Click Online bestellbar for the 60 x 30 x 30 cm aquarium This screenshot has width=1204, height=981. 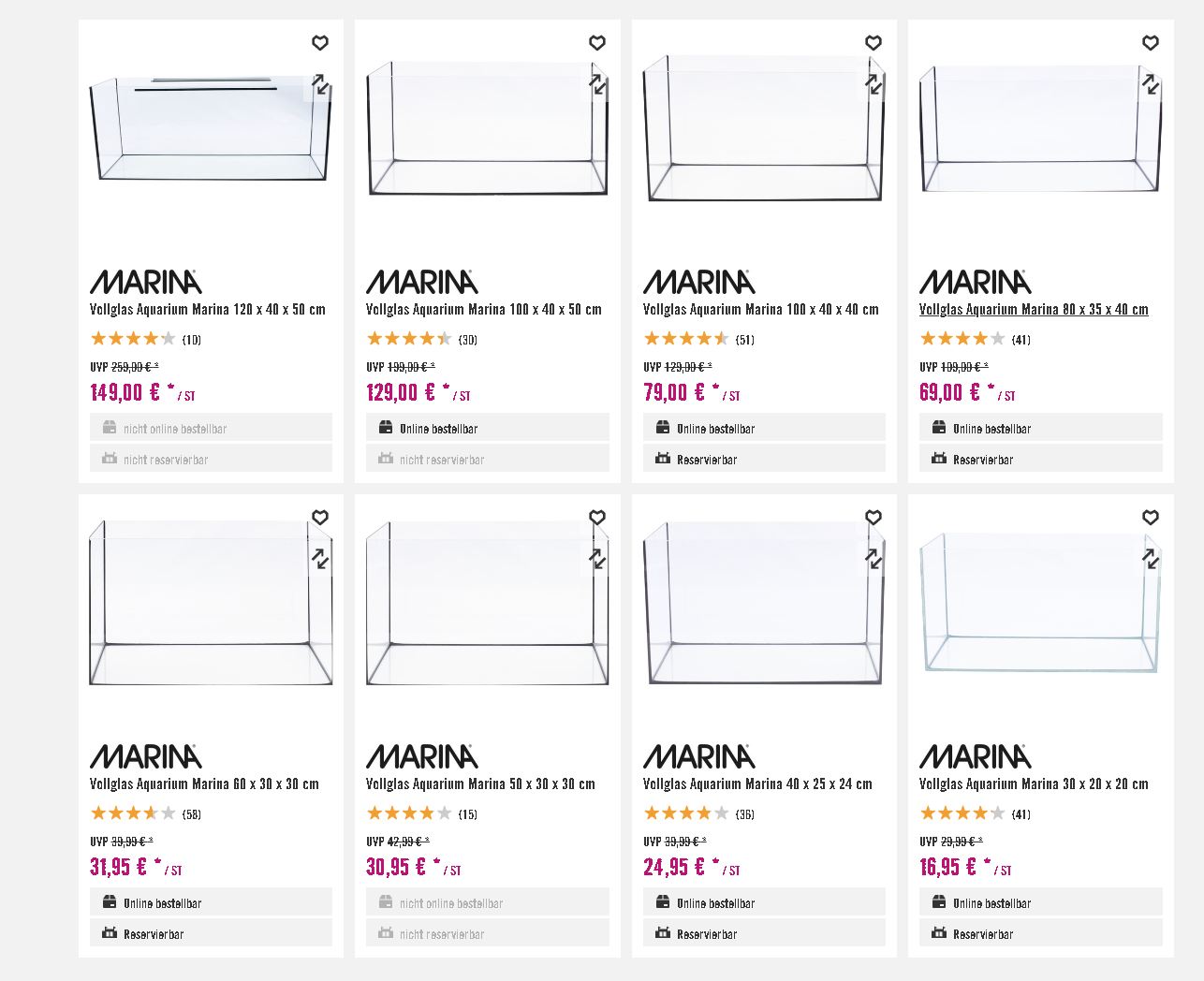coord(211,903)
